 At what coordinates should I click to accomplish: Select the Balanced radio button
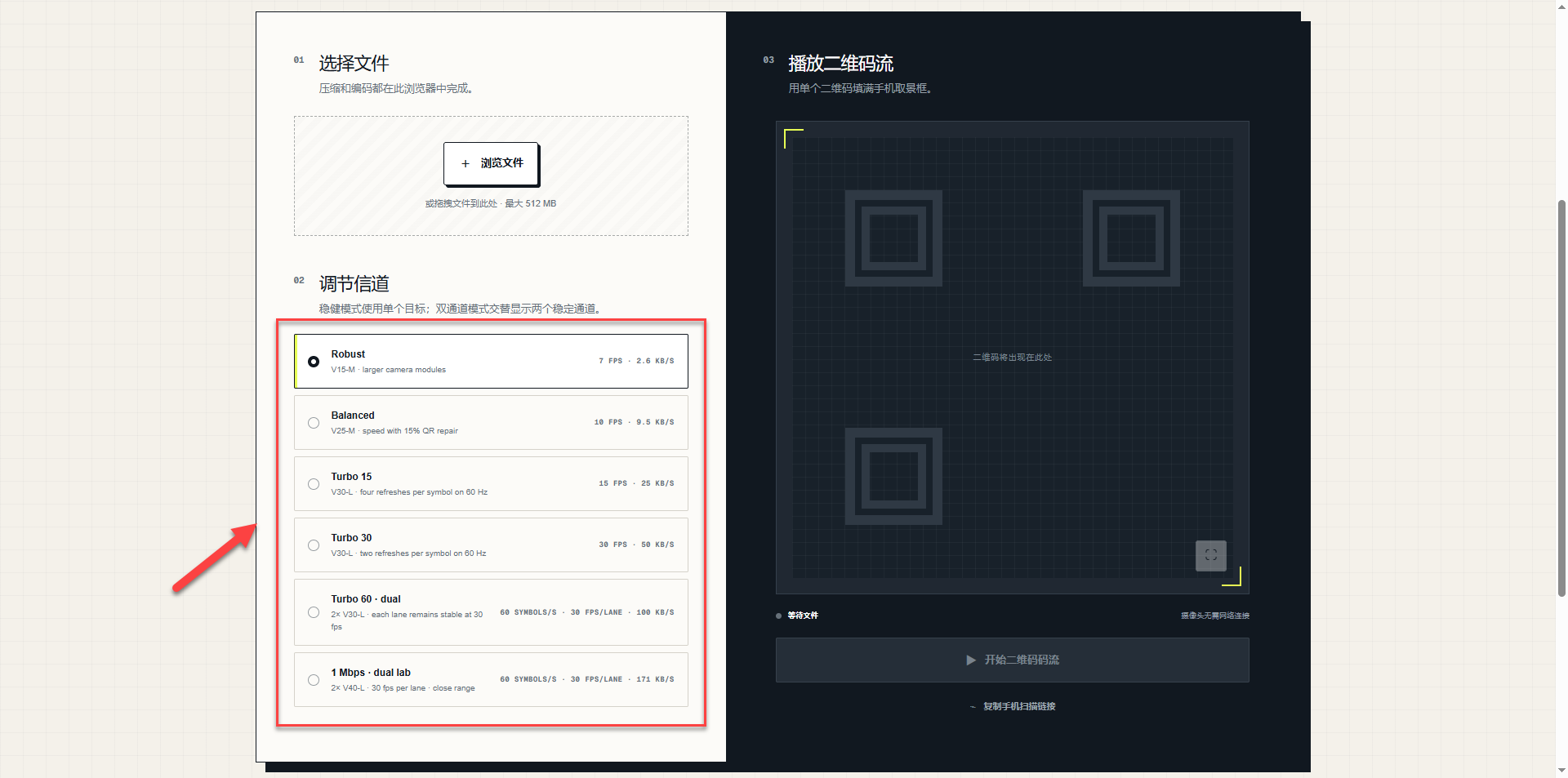[x=314, y=423]
